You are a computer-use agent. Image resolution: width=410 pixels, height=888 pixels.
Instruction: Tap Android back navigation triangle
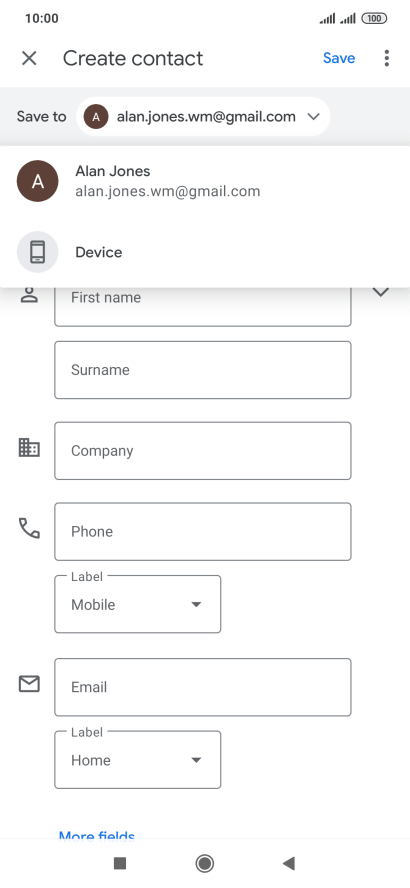[289, 863]
